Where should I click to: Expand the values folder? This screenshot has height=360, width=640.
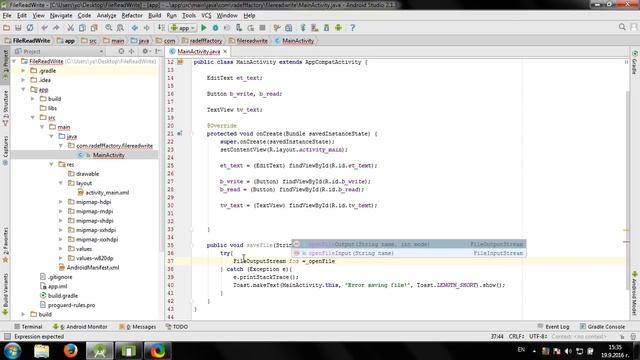61,249
